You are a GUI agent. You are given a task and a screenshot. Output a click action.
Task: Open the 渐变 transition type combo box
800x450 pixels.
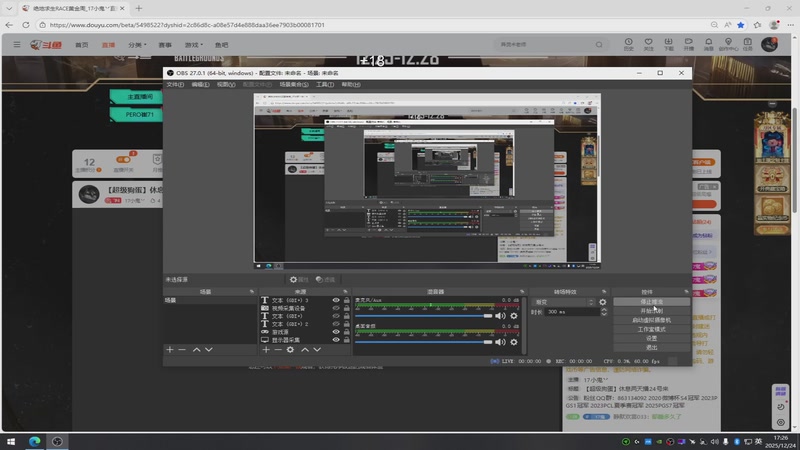tap(563, 302)
